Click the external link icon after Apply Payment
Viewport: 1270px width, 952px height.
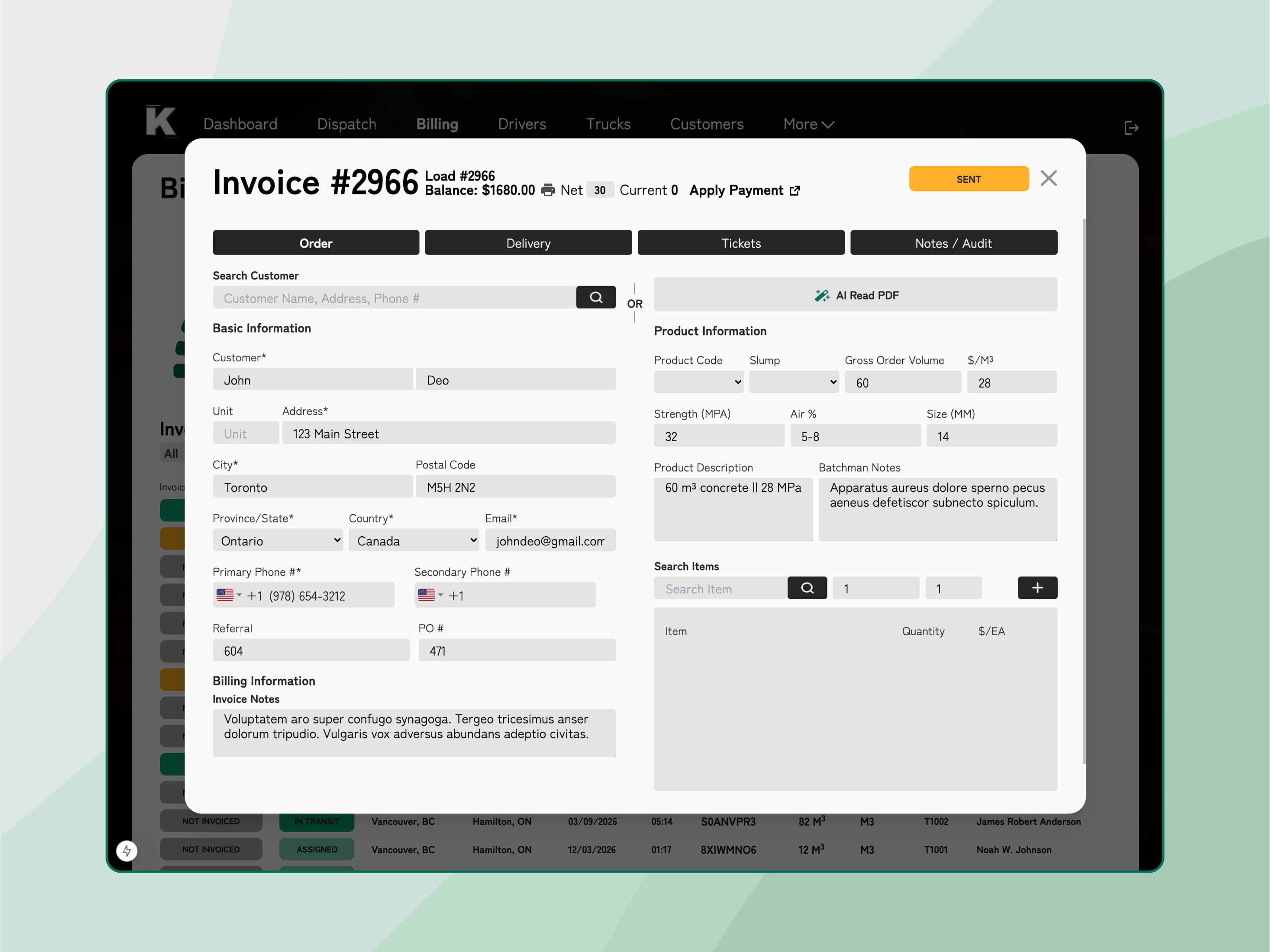795,190
